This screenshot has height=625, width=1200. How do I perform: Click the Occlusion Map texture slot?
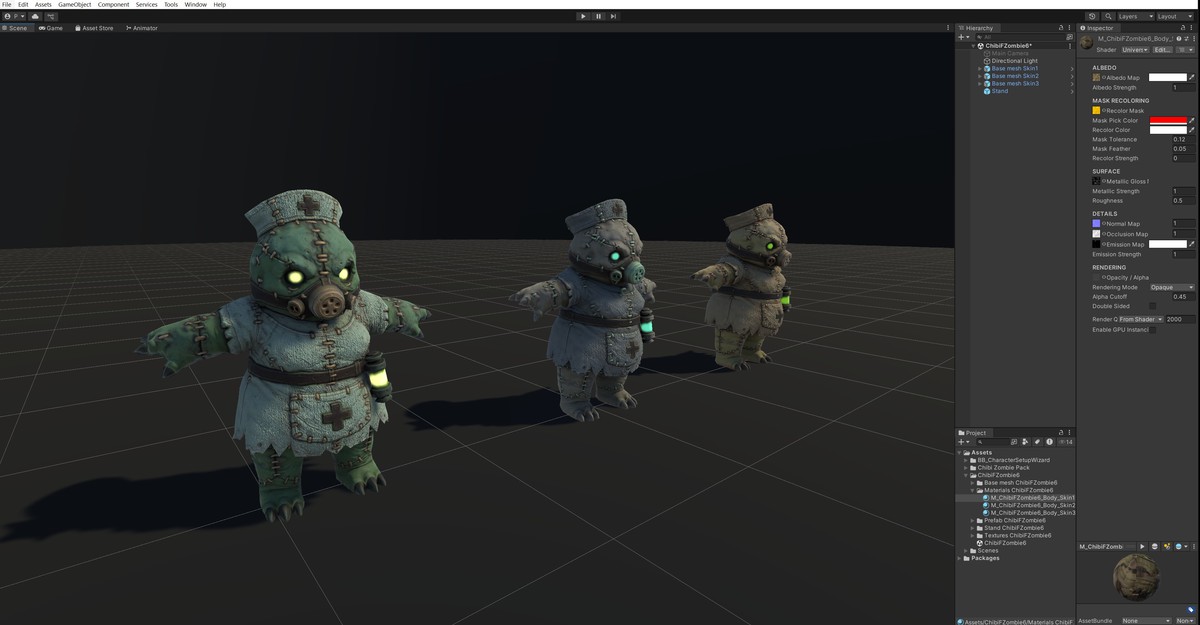[x=1096, y=234]
